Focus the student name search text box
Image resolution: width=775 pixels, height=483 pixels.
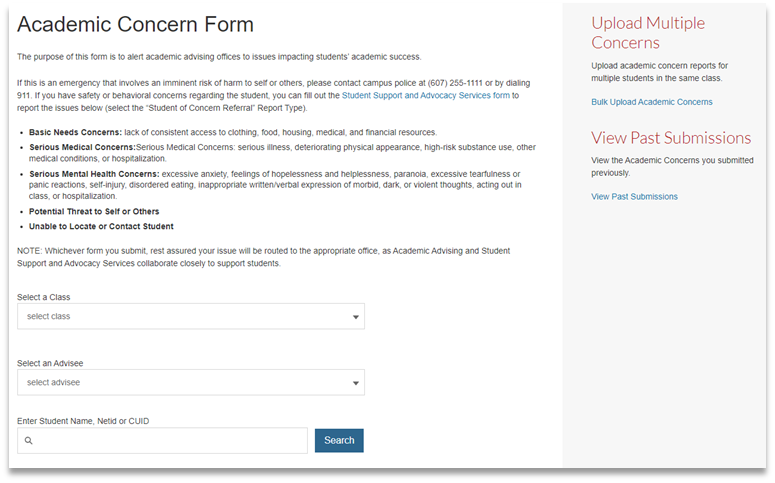coord(170,441)
